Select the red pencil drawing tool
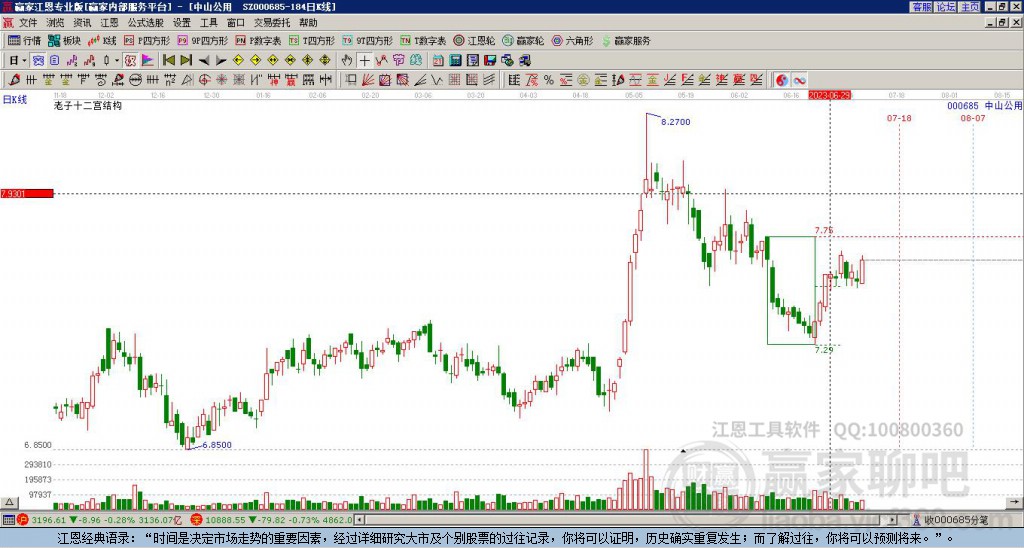This screenshot has width=1024, height=548. pyautogui.click(x=14, y=80)
